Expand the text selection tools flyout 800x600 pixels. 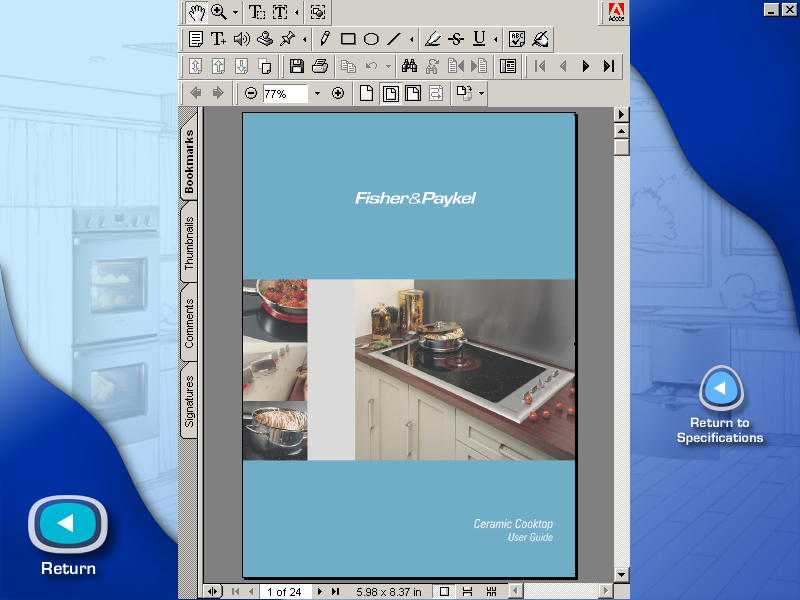click(x=296, y=12)
